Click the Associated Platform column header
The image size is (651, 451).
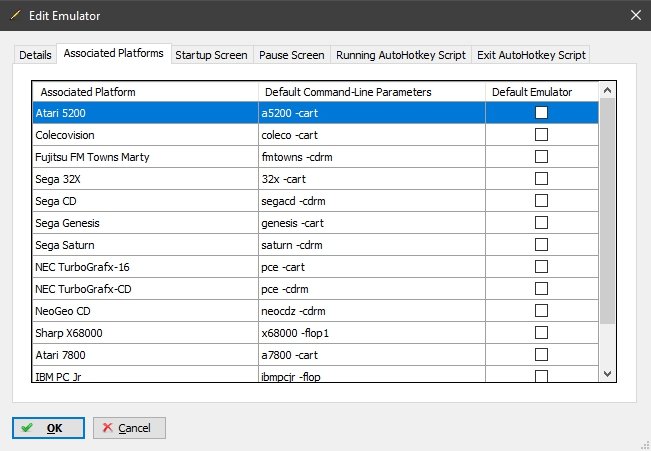pos(145,92)
